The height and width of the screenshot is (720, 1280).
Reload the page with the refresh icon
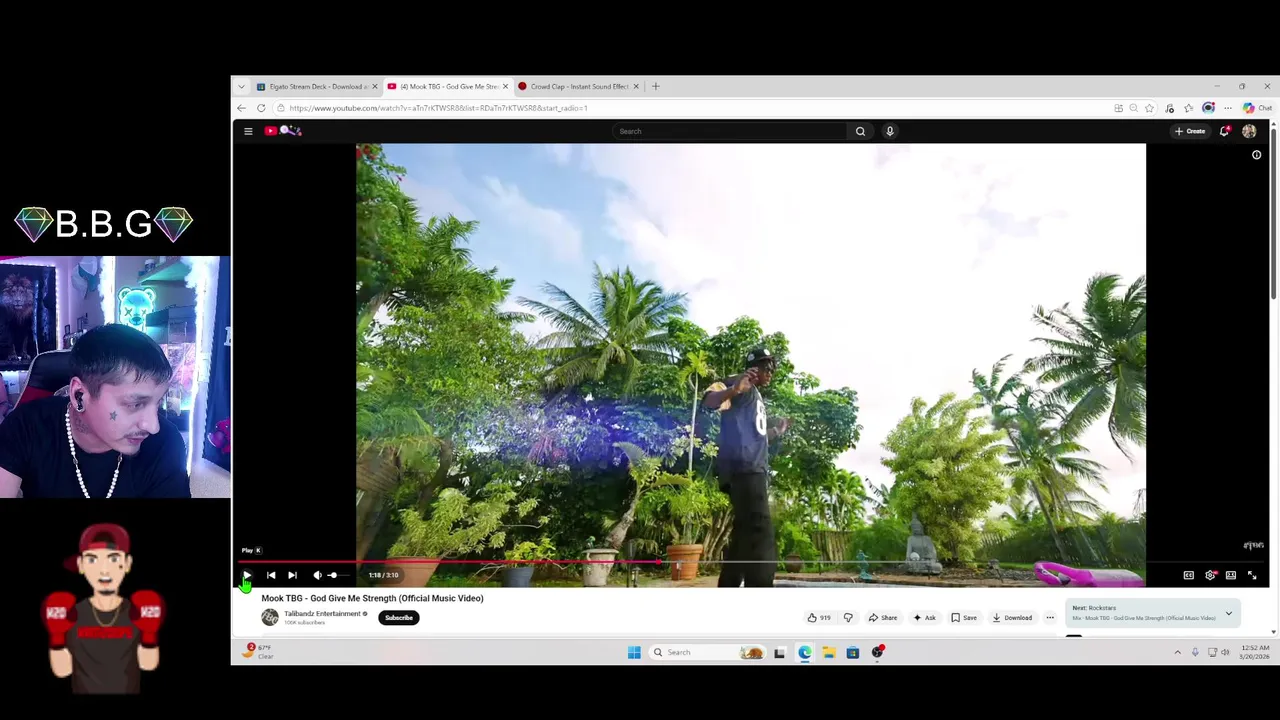tap(261, 108)
